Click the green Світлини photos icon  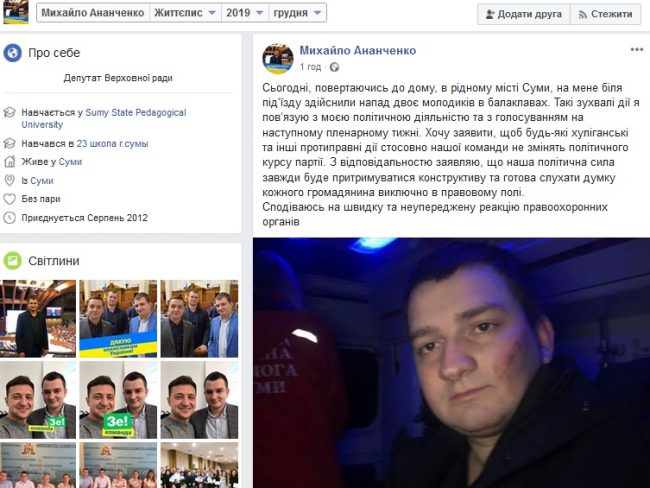(12, 261)
